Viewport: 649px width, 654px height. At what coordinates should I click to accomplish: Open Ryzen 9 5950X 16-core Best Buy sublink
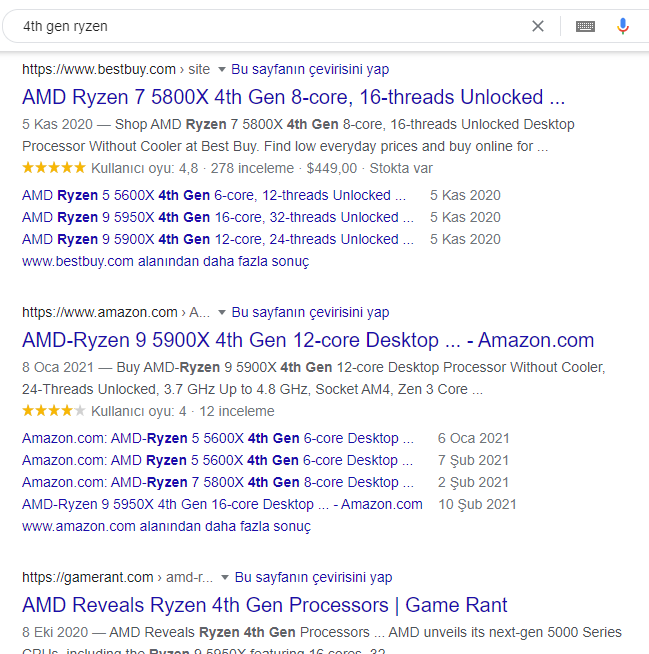pyautogui.click(x=218, y=217)
